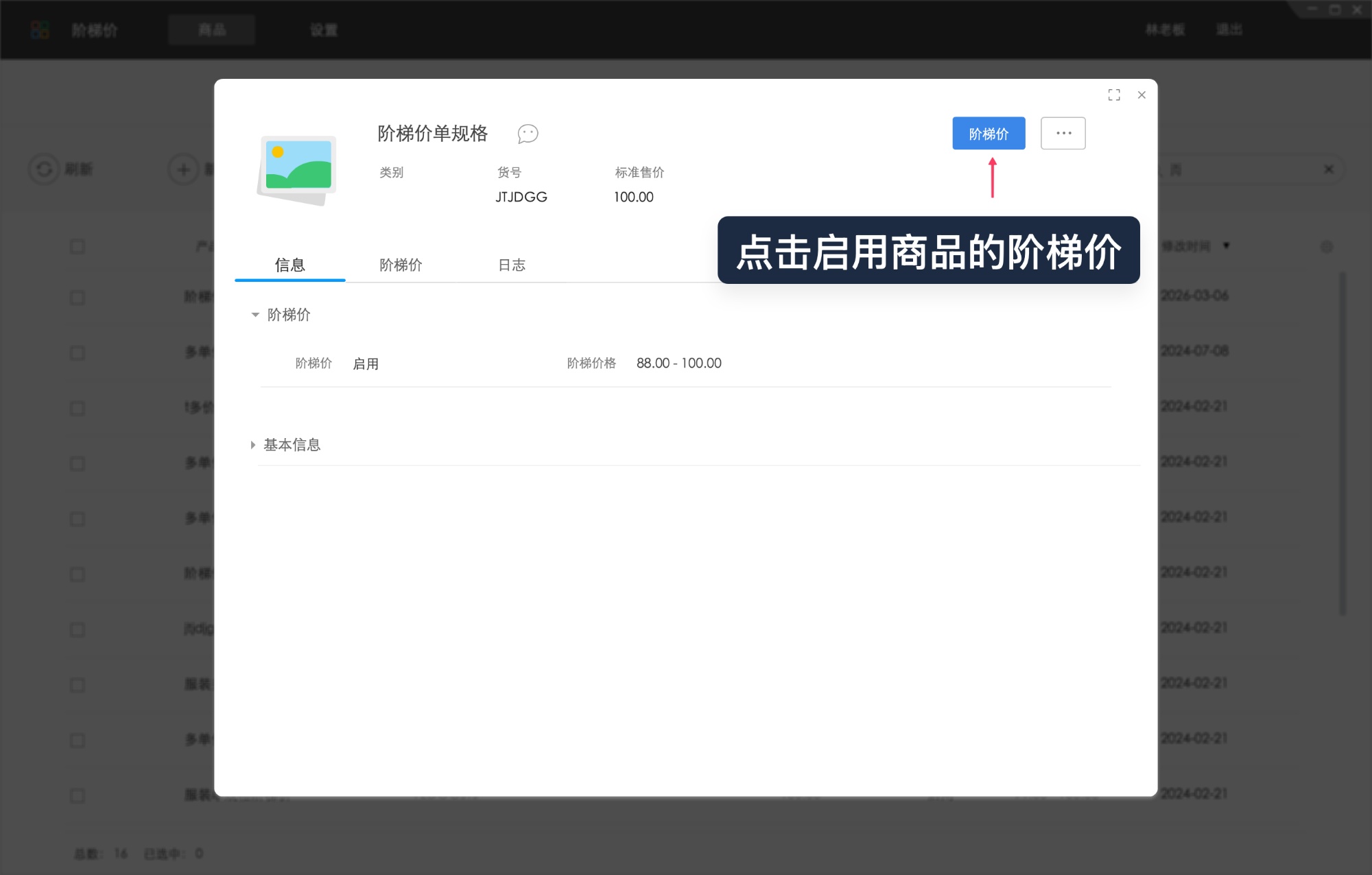This screenshot has width=1372, height=875.
Task: Switch to the 日志 tab
Action: click(512, 265)
